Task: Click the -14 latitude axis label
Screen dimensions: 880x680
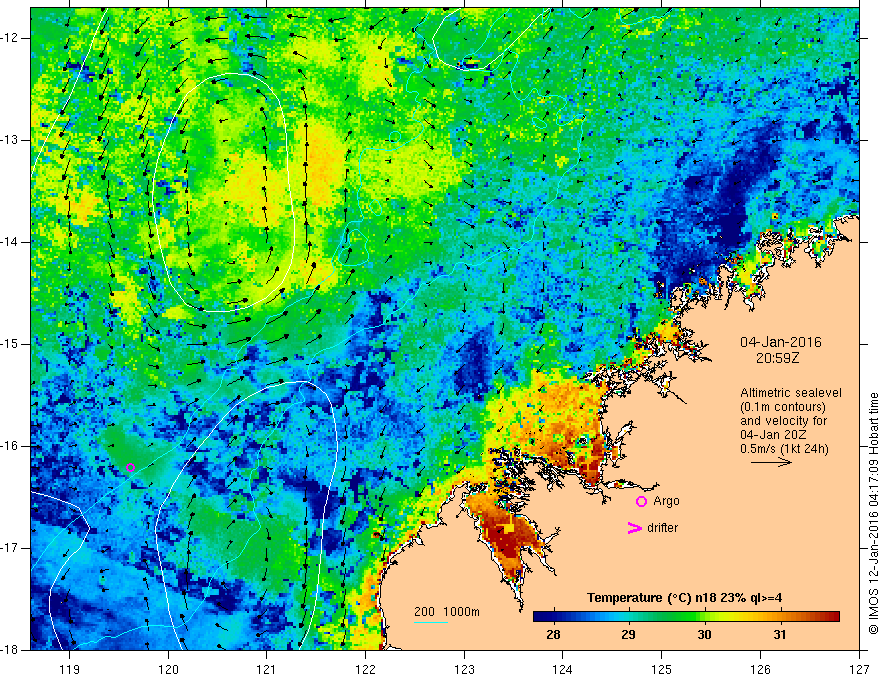Action: (10, 242)
